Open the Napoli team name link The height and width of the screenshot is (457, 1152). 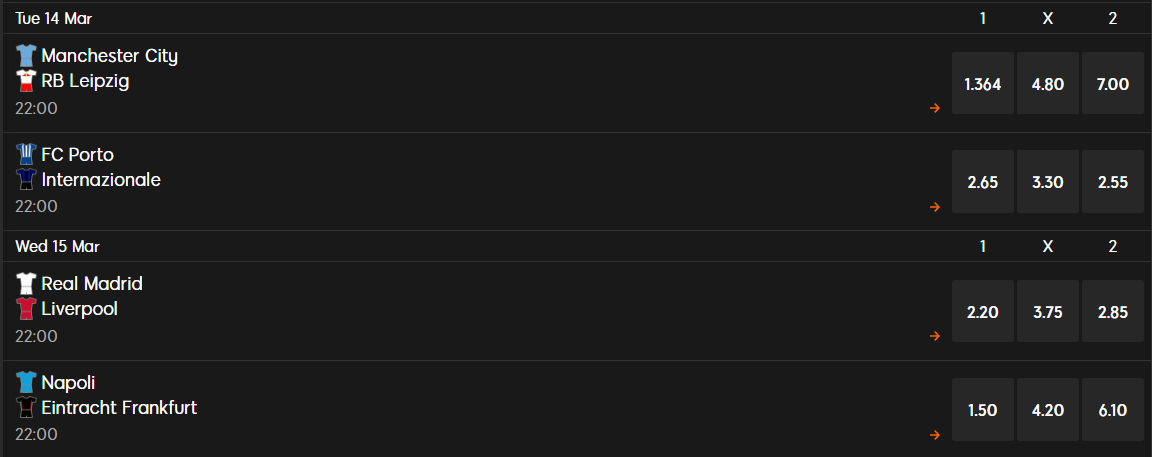click(x=68, y=383)
